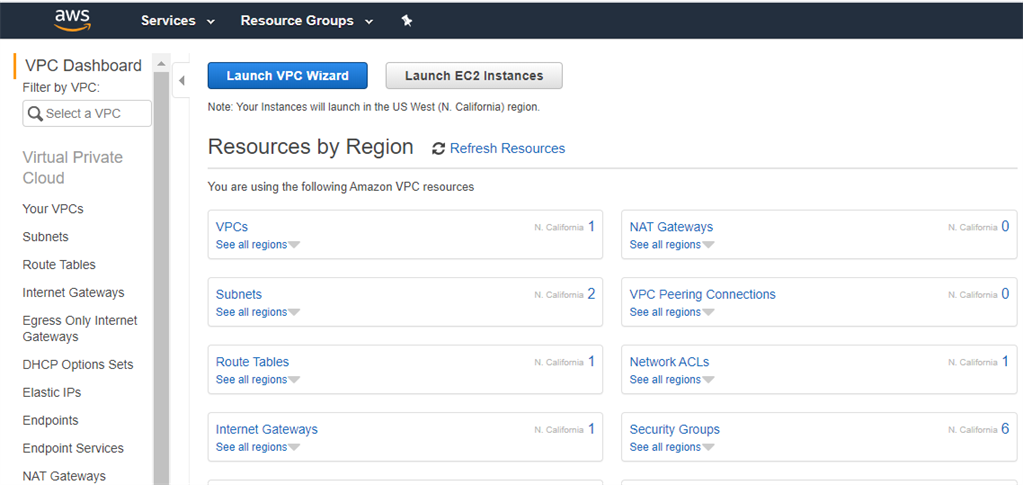
Task: Click Launch EC2 Instances button
Action: [x=474, y=76]
